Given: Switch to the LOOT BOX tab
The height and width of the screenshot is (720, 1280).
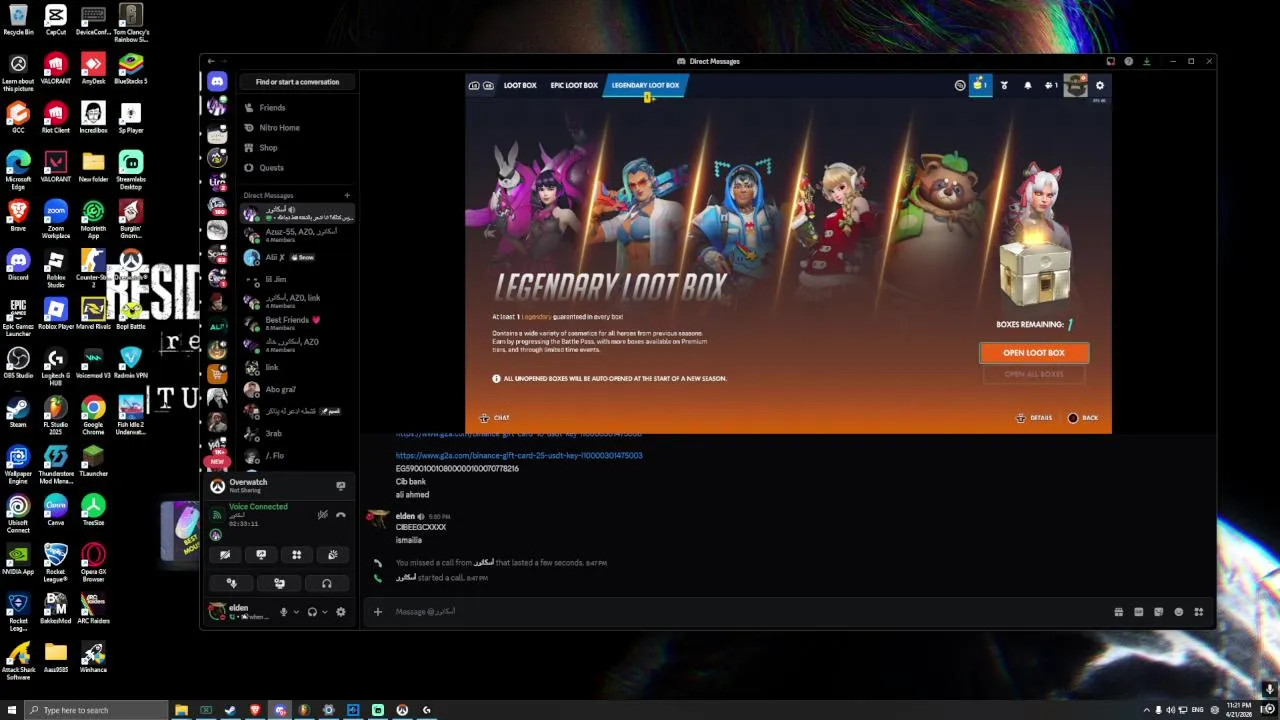Looking at the screenshot, I should coord(520,85).
